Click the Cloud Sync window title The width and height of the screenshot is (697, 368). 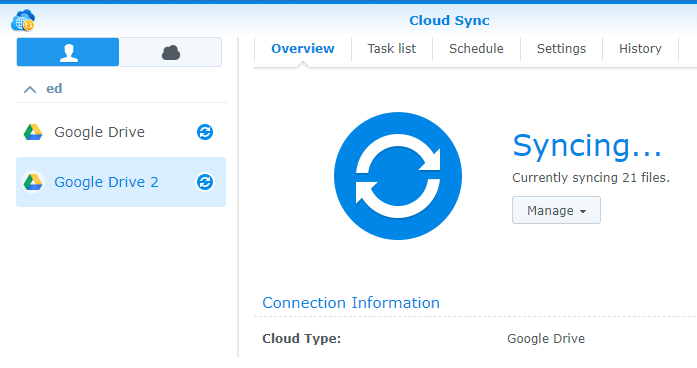tap(449, 20)
